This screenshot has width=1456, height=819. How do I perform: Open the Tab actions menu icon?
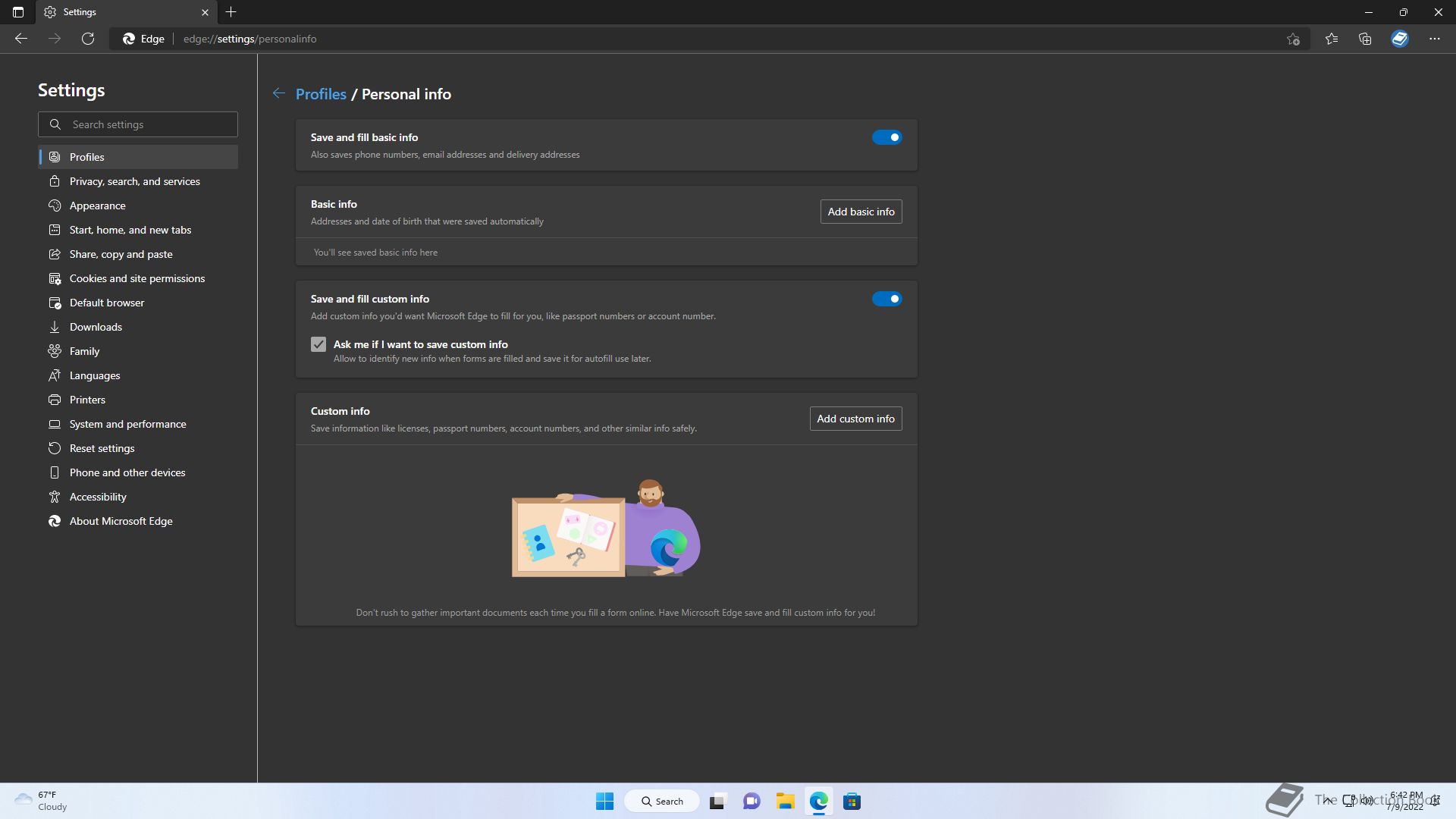click(18, 12)
